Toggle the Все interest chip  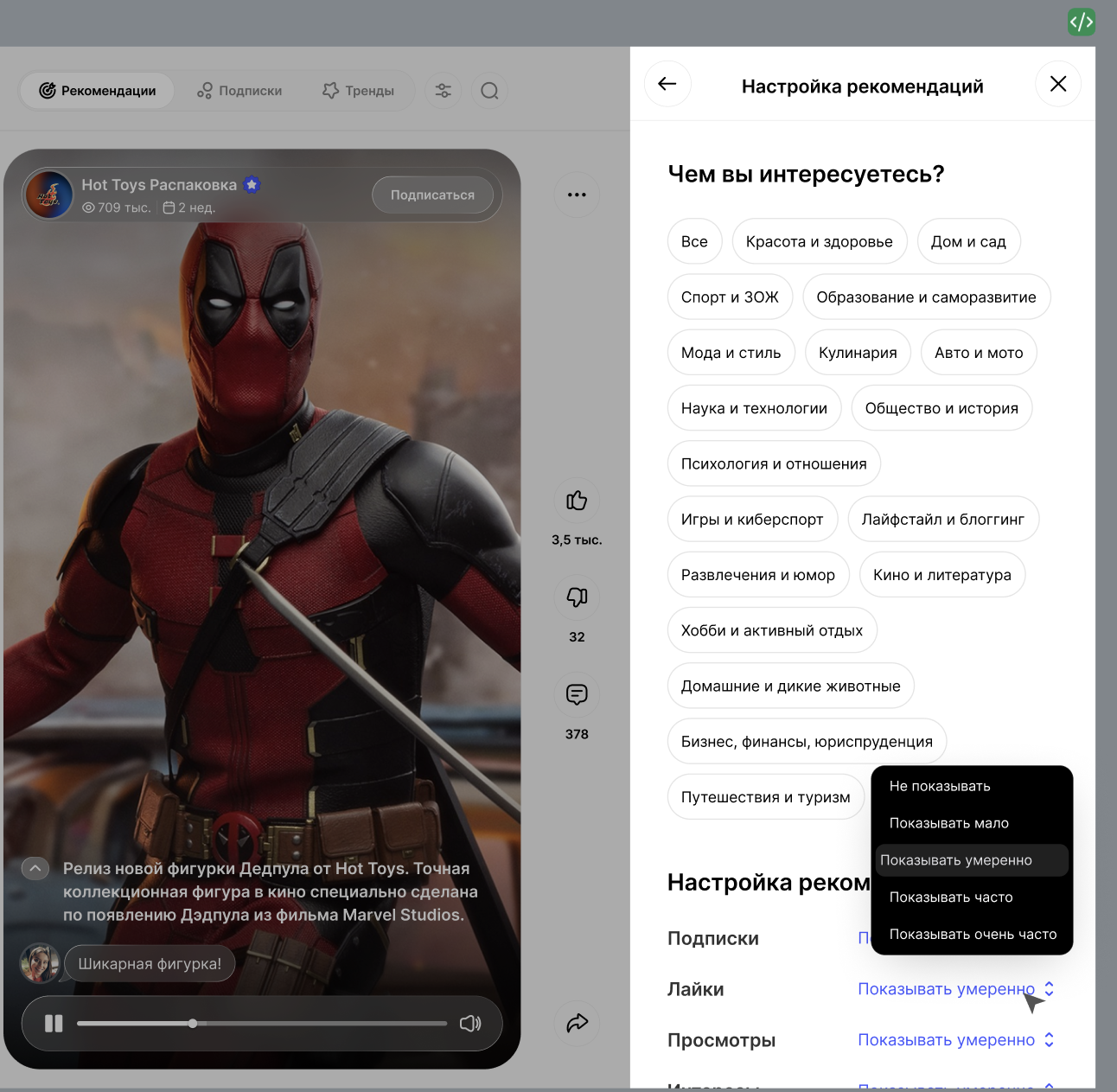point(694,242)
